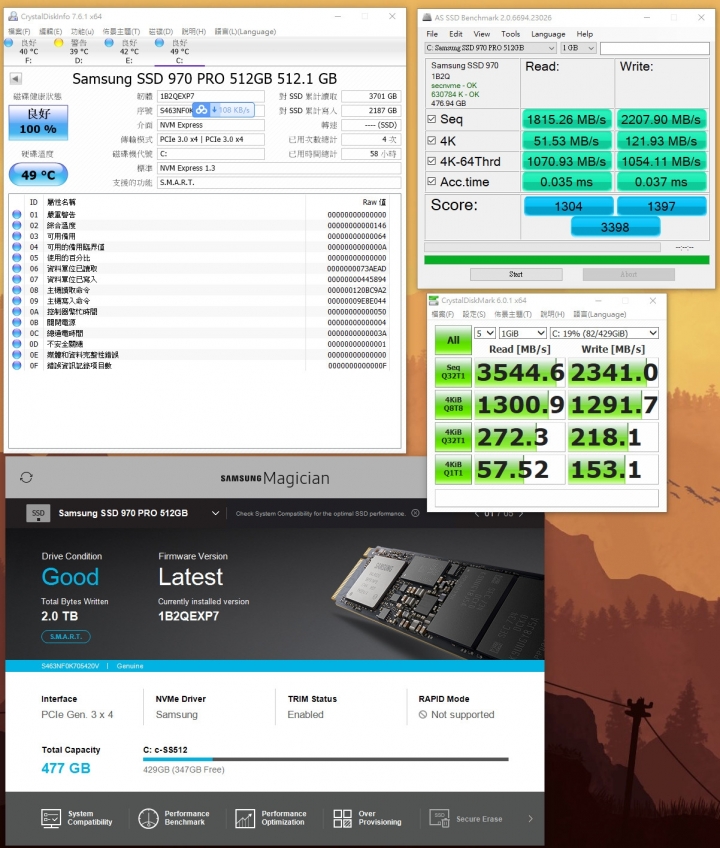This screenshot has width=720, height=848.
Task: Click the CrystalDiskMark bottom status text box
Action: pos(546,498)
